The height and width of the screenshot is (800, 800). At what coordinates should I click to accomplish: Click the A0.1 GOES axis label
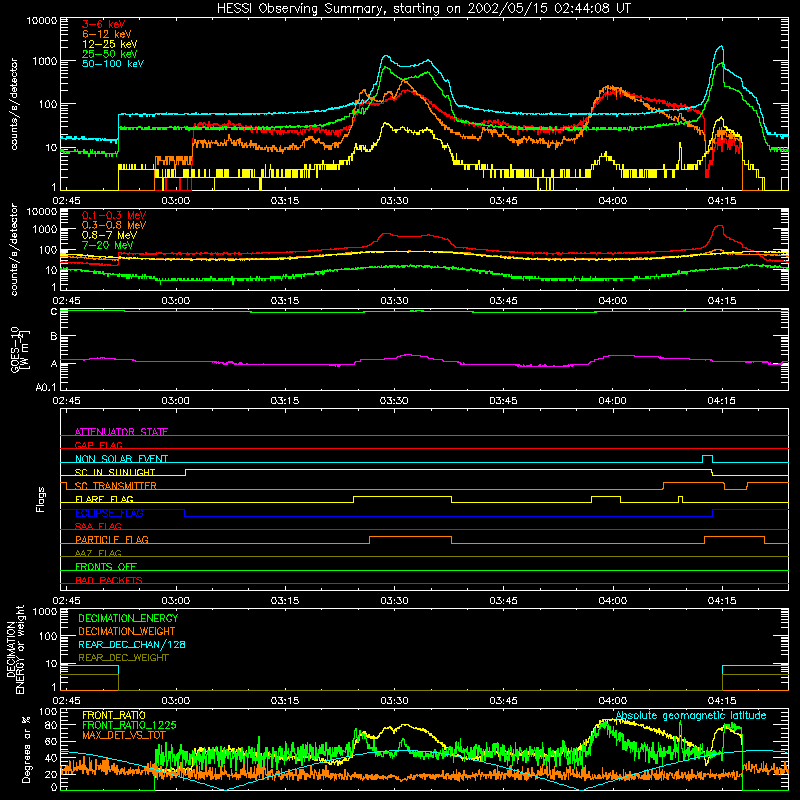pos(46,387)
